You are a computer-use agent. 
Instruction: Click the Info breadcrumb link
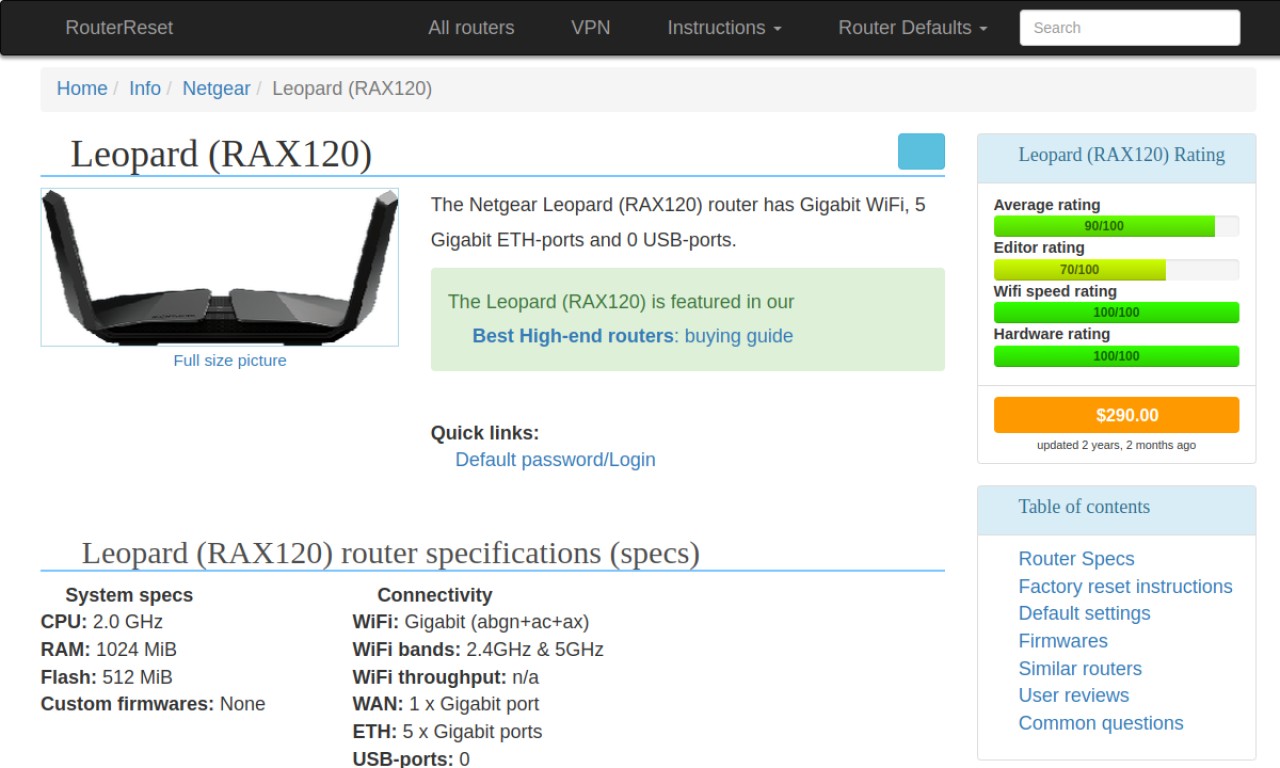tap(145, 88)
